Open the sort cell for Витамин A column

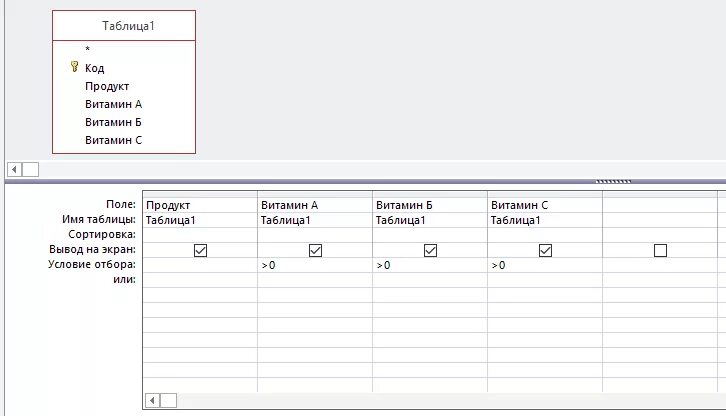pos(315,235)
